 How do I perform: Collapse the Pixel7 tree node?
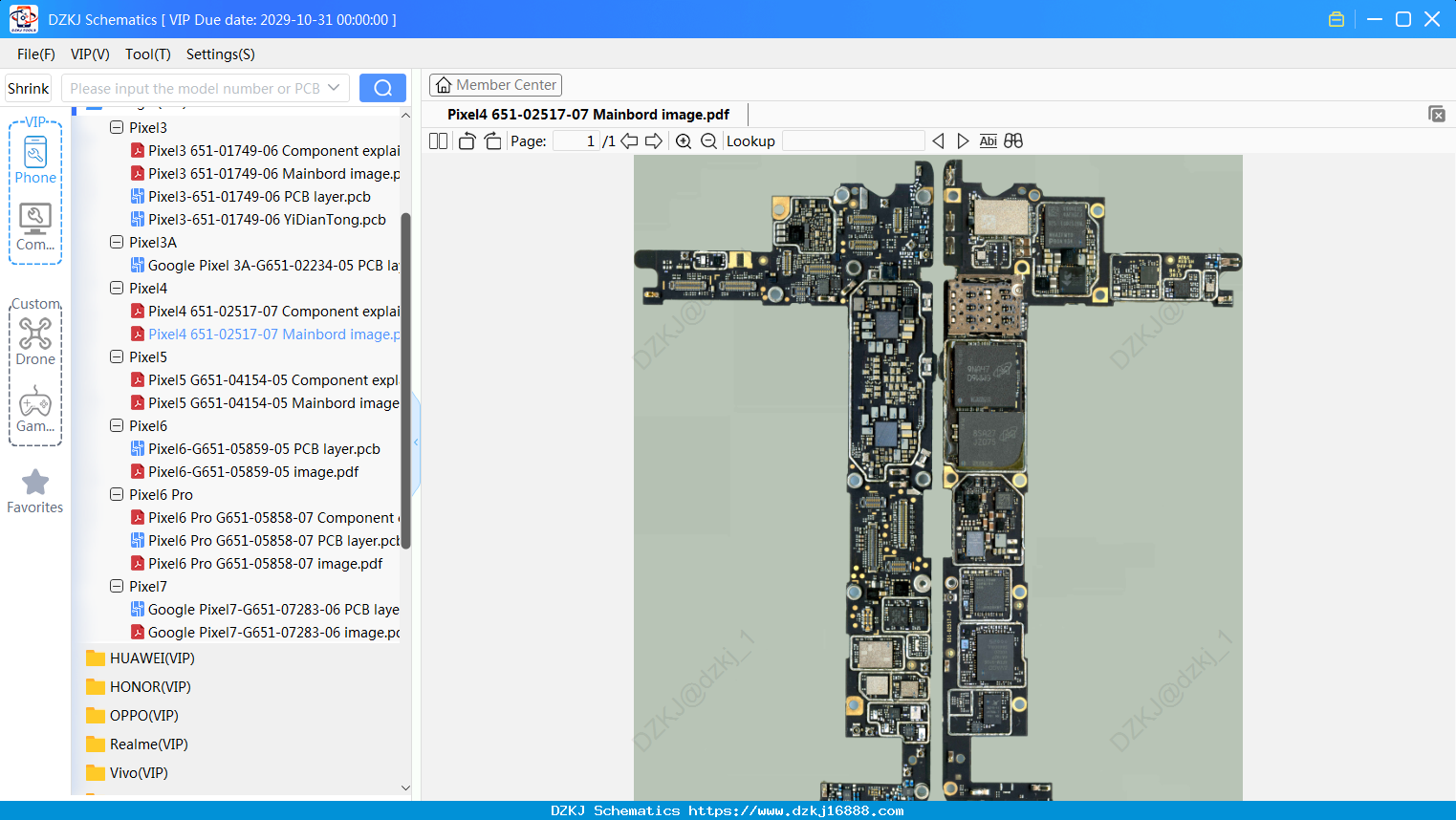click(117, 586)
